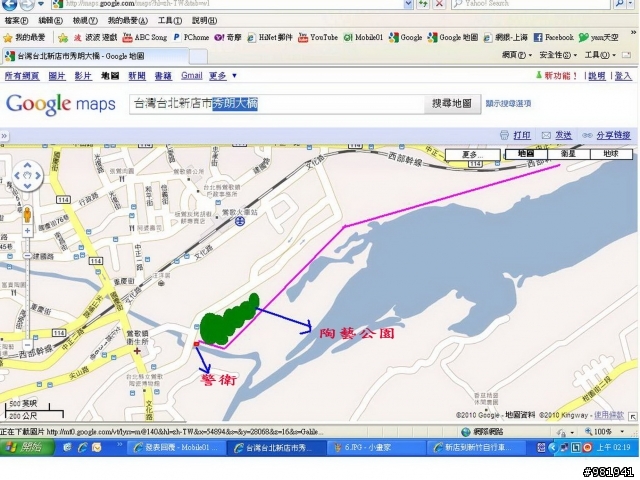Expand the favorites bar overflow chevron
This screenshot has width=640, height=480.
(634, 32)
